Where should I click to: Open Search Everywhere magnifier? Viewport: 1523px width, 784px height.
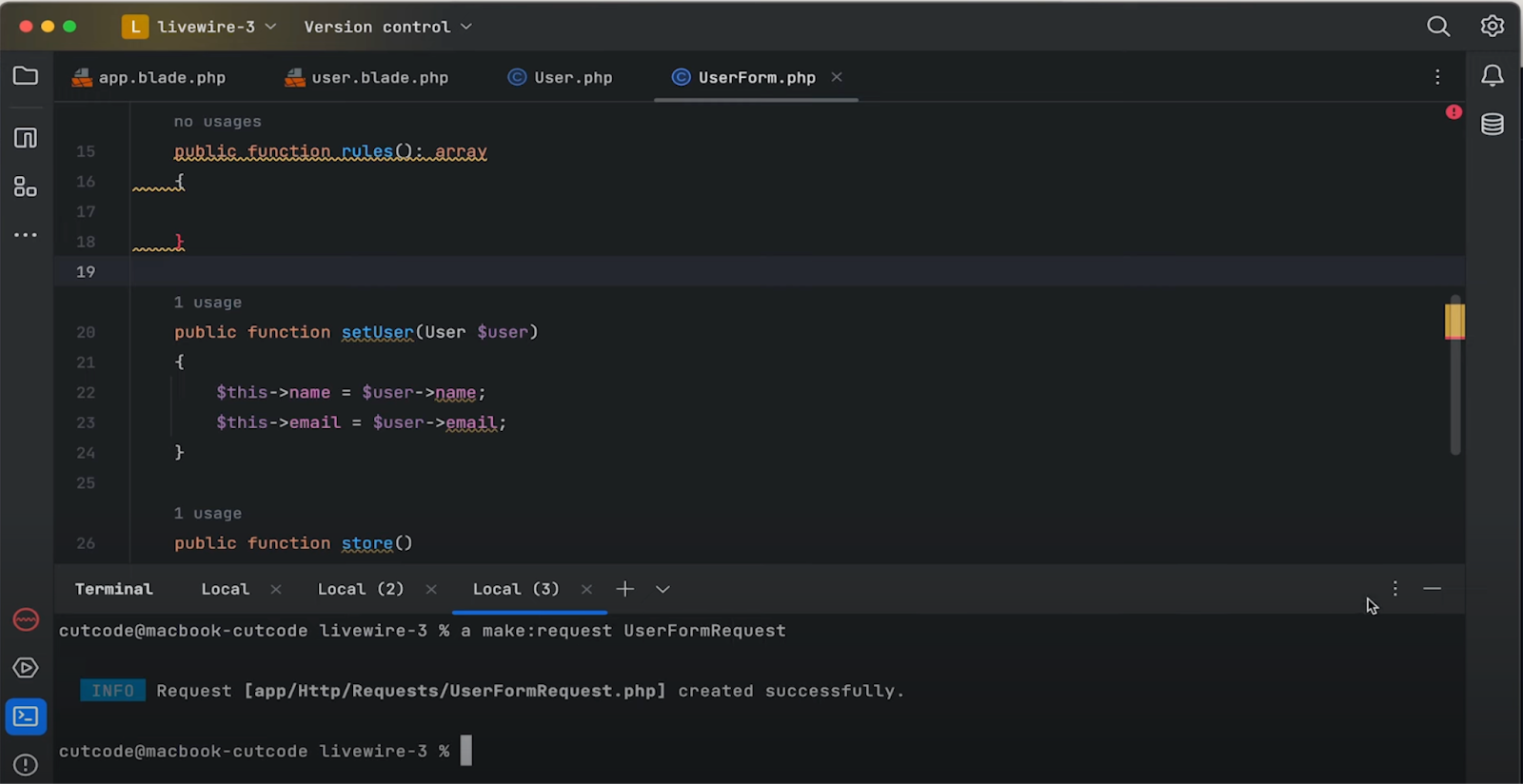[1438, 27]
